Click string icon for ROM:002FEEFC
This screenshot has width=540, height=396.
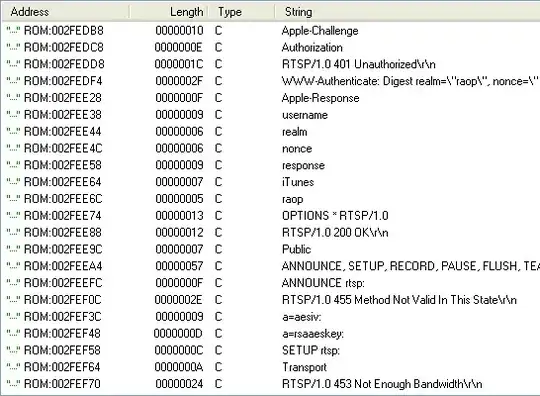13,283
